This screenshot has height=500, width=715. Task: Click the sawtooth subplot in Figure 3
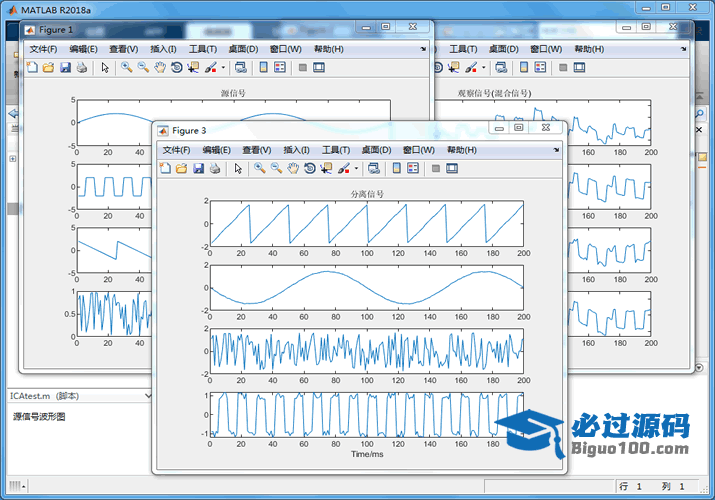click(x=367, y=224)
